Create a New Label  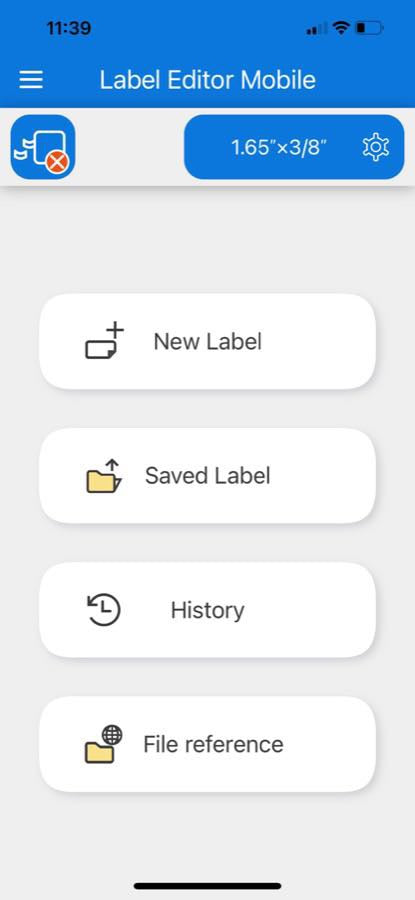tap(207, 342)
